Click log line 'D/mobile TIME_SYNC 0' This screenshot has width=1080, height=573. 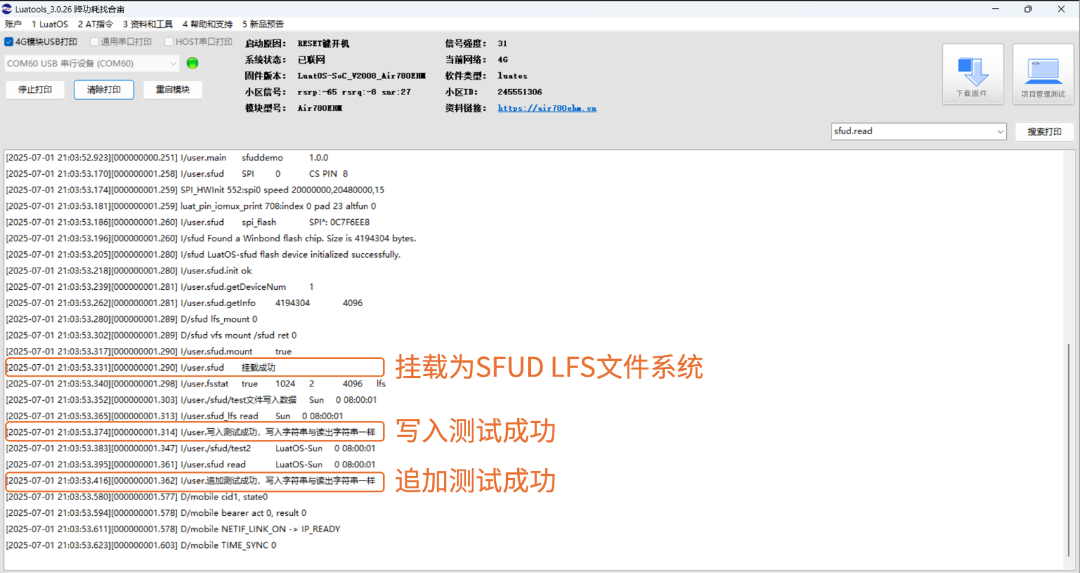tap(141, 545)
